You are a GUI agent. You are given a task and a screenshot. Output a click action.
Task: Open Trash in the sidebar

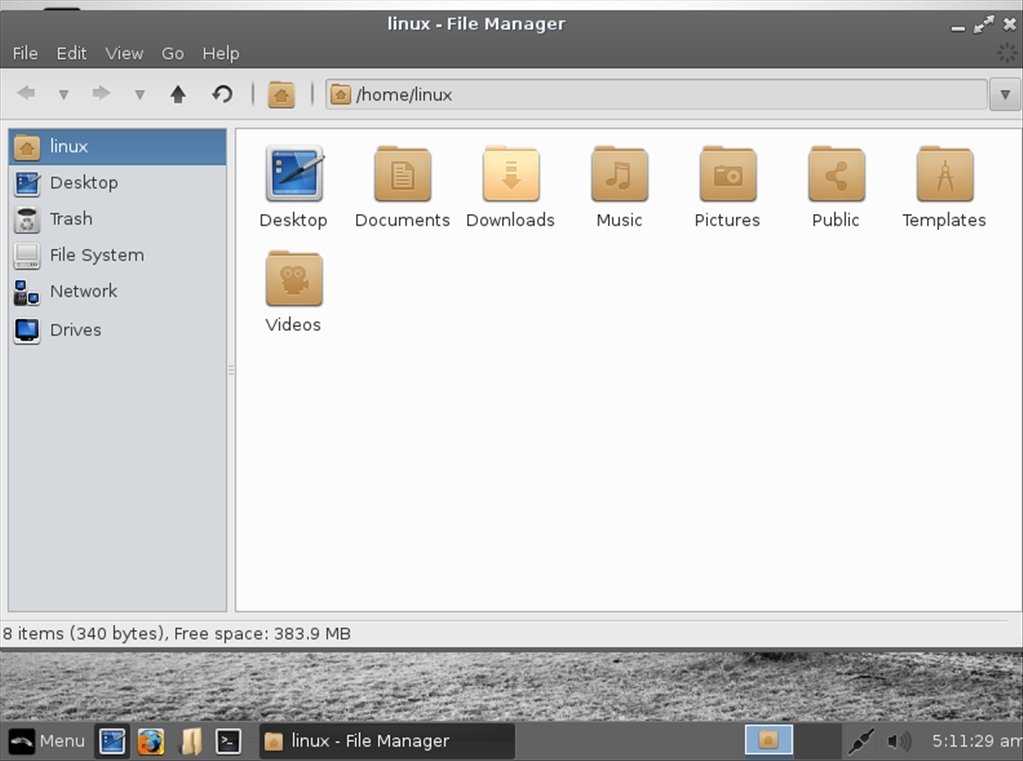point(117,219)
